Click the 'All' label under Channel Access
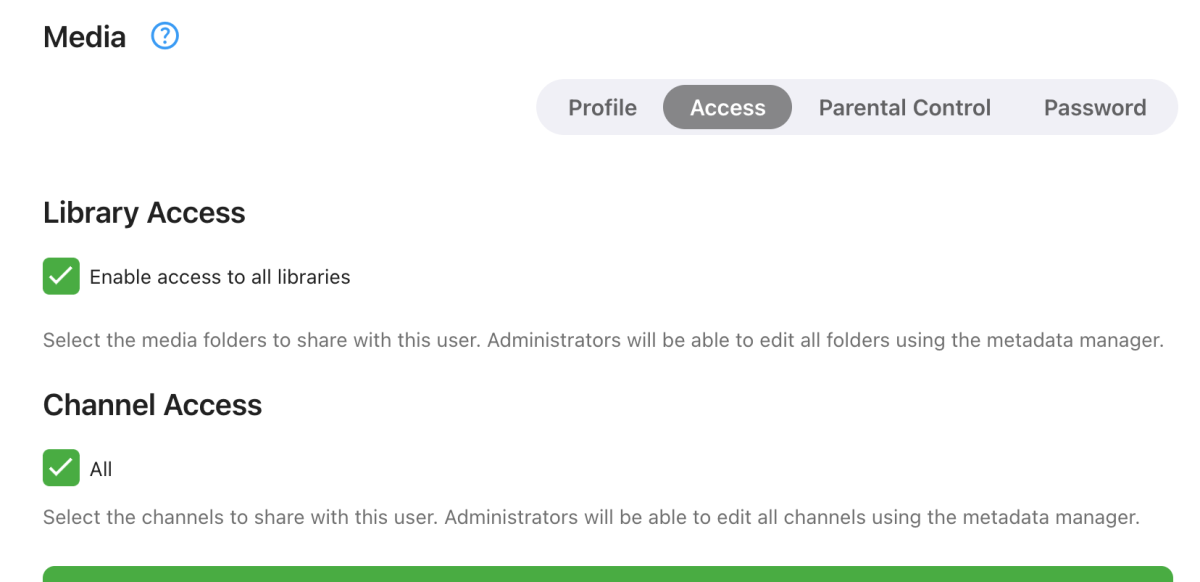The width and height of the screenshot is (1200, 582). click(x=101, y=469)
